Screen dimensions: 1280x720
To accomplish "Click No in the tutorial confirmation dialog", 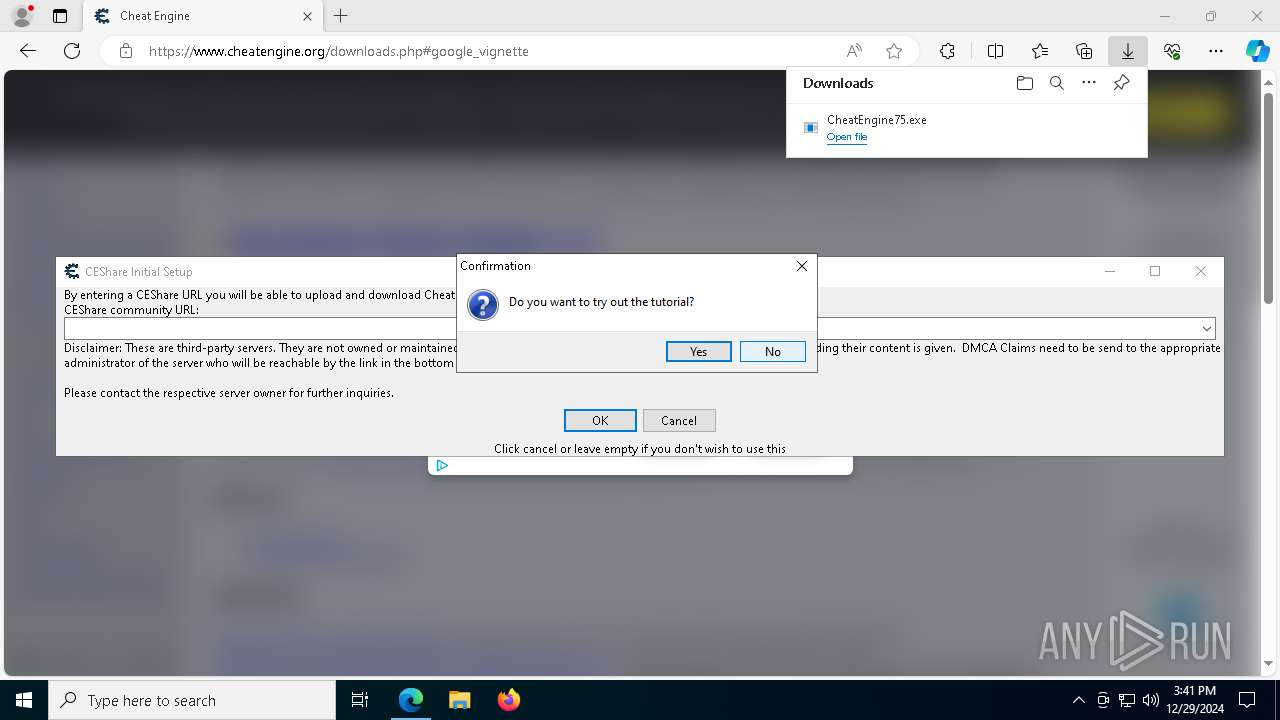I will [773, 352].
